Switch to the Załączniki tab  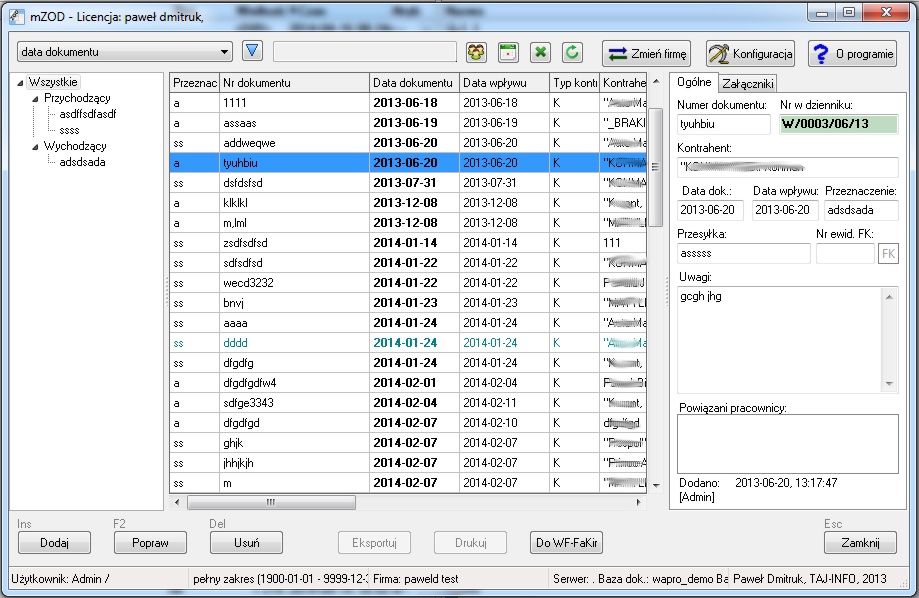[x=747, y=84]
